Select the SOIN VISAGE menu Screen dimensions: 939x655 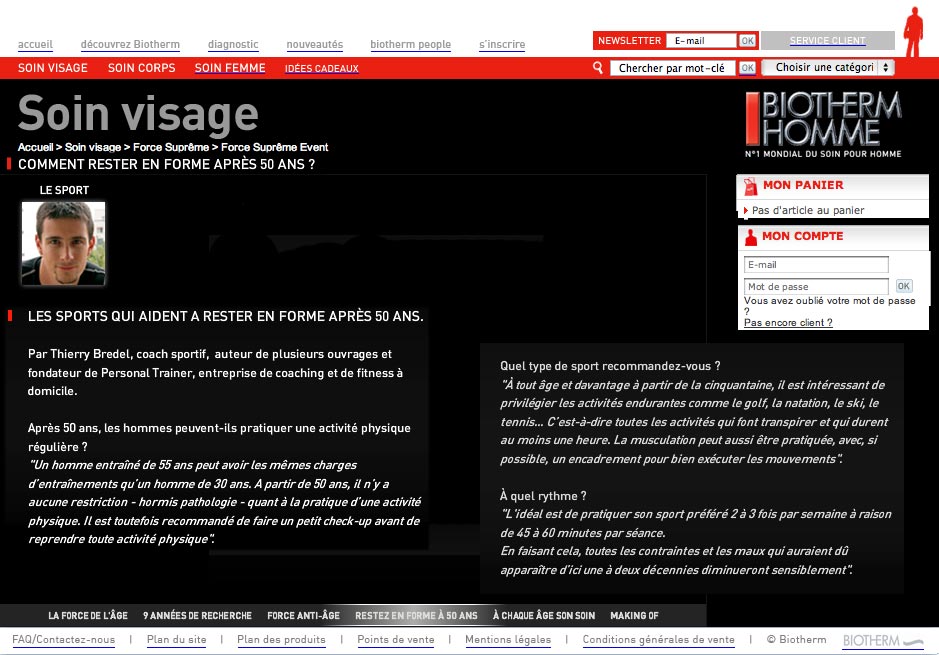pyautogui.click(x=53, y=68)
